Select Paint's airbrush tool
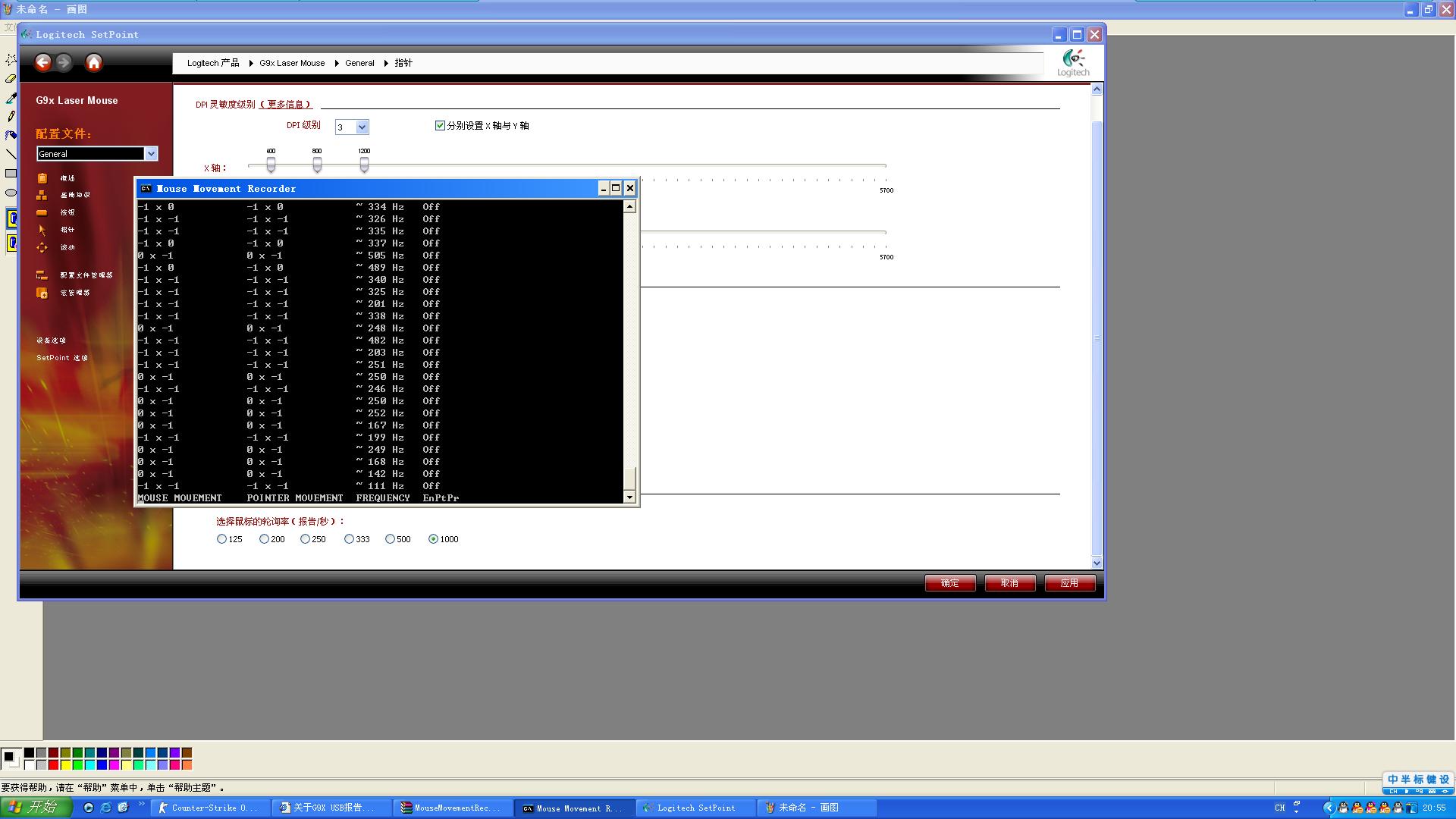 (x=11, y=136)
